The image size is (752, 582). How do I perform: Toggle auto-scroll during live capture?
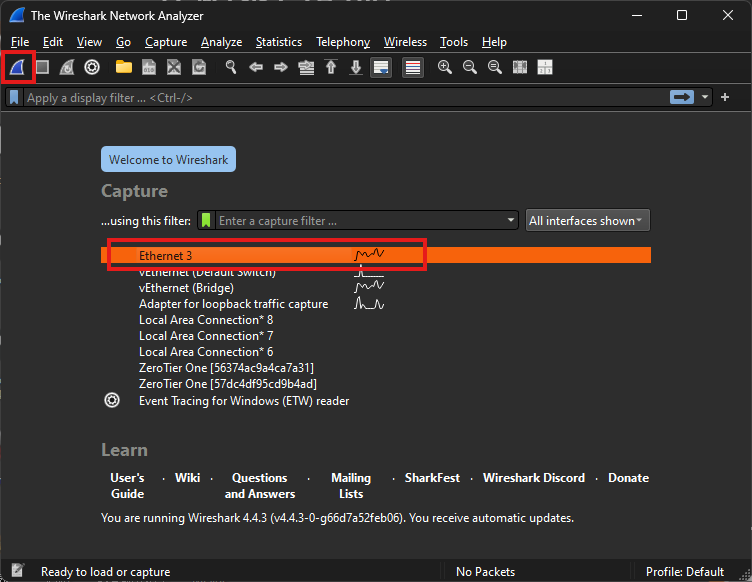(381, 68)
